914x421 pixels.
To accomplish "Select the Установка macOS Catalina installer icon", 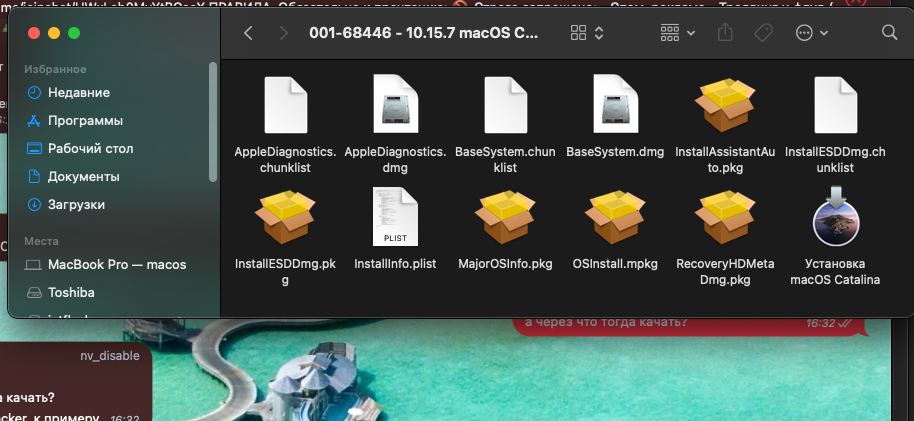I will coord(836,216).
